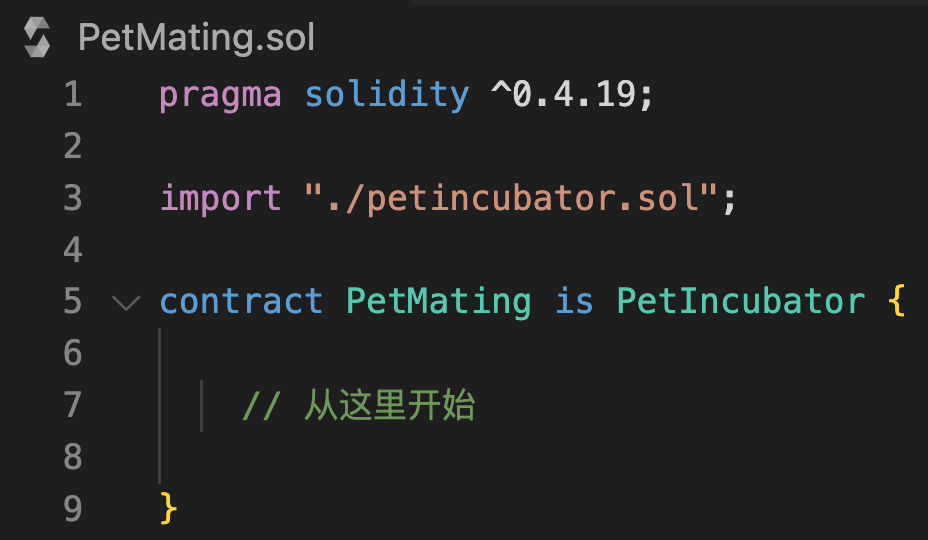Click the "pragma" keyword
Image resolution: width=928 pixels, height=540 pixels.
(220, 94)
